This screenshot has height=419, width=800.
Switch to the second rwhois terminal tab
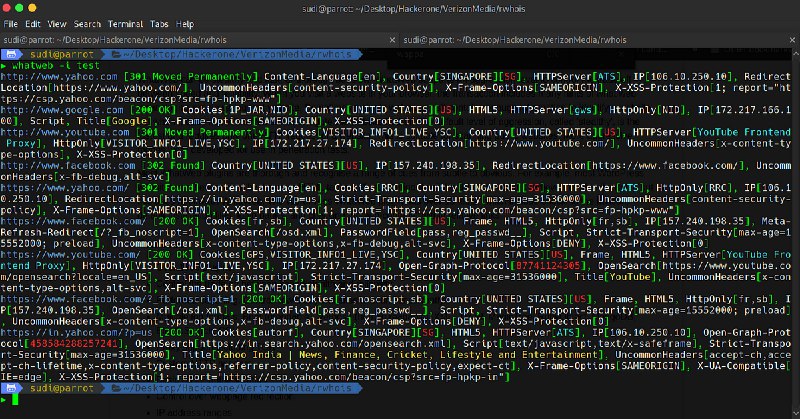tap(599, 40)
